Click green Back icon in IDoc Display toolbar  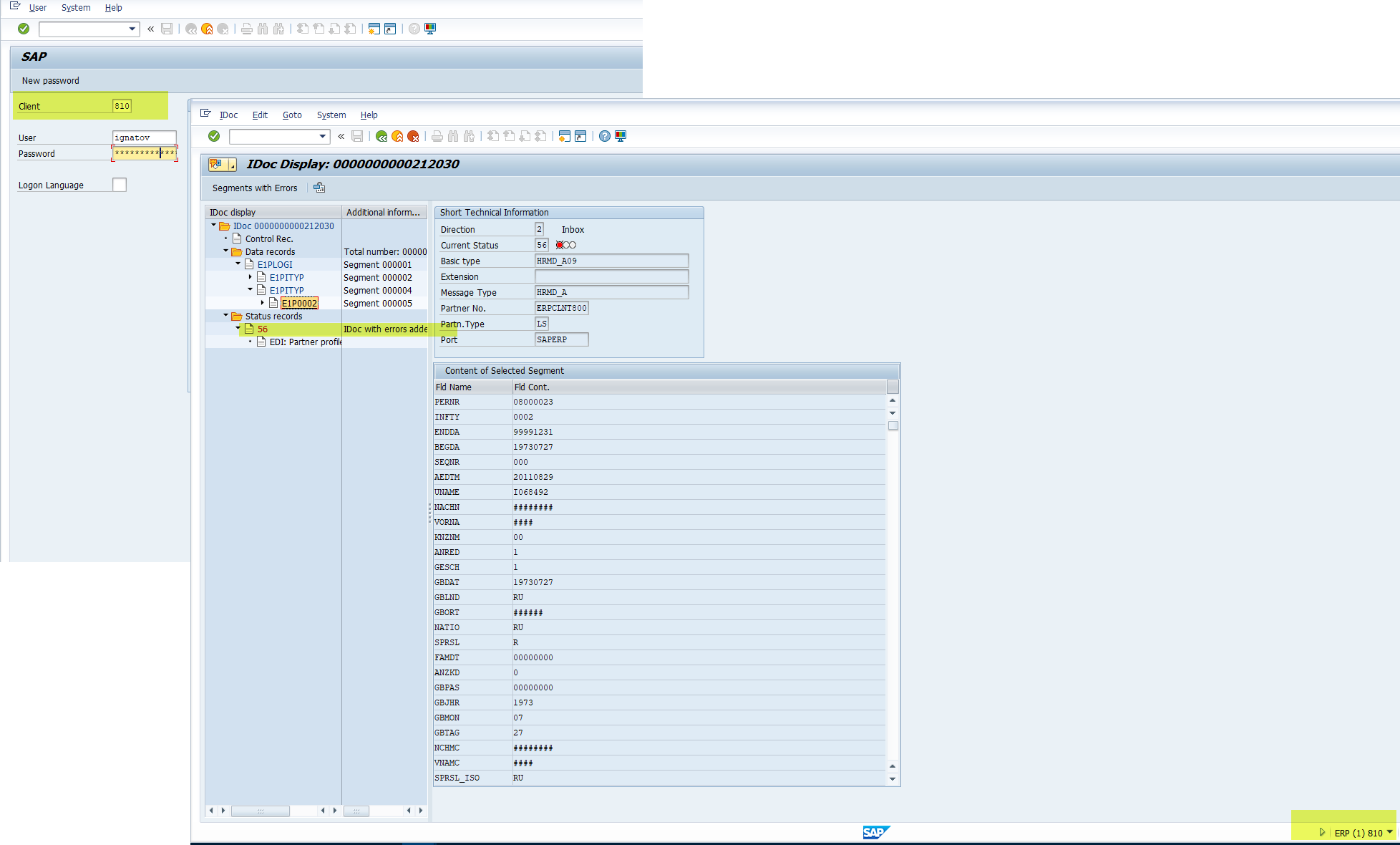(381, 136)
